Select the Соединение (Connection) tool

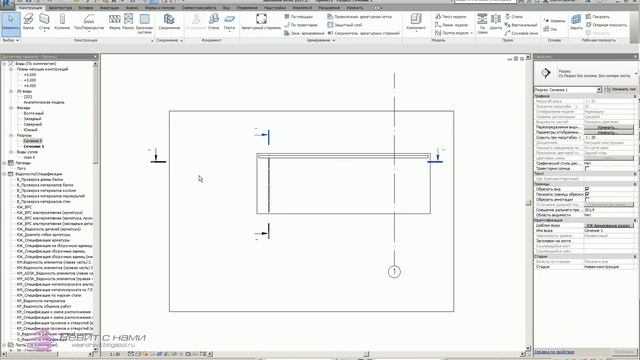pyautogui.click(x=169, y=22)
